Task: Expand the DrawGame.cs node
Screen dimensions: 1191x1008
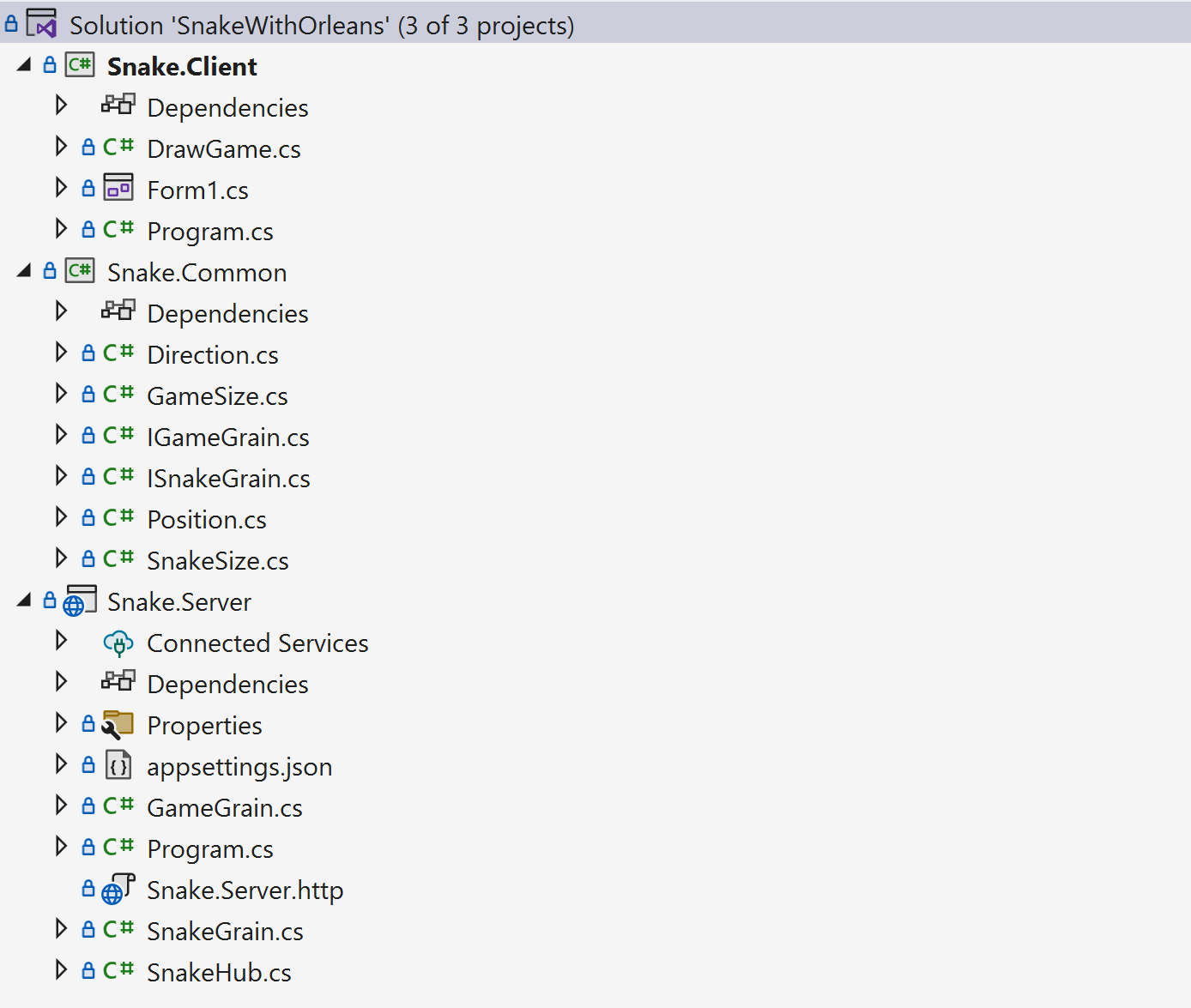Action: (x=61, y=146)
